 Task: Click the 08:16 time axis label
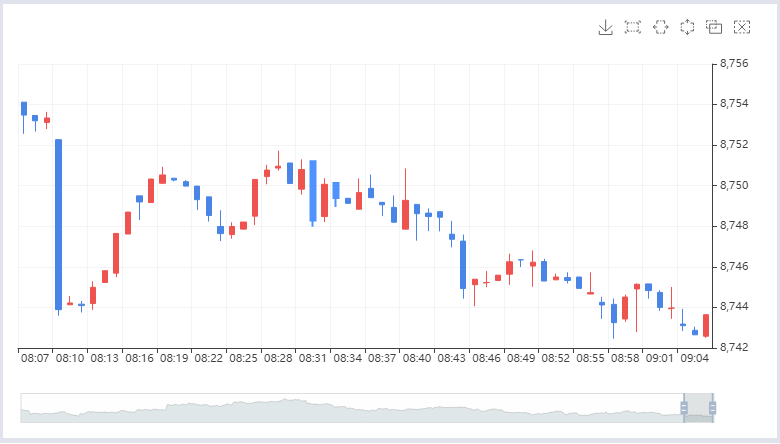pyautogui.click(x=139, y=358)
